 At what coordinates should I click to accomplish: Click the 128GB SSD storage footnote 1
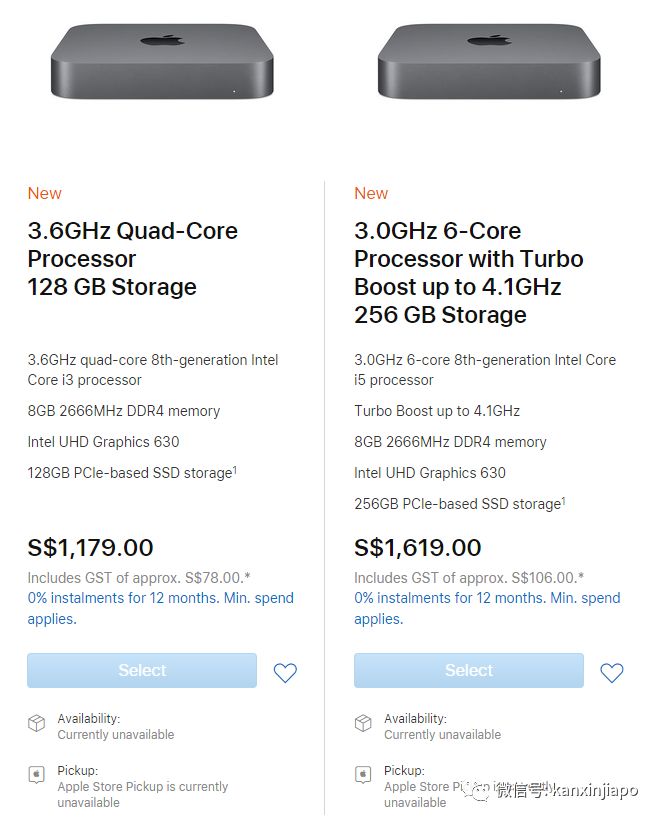[235, 469]
